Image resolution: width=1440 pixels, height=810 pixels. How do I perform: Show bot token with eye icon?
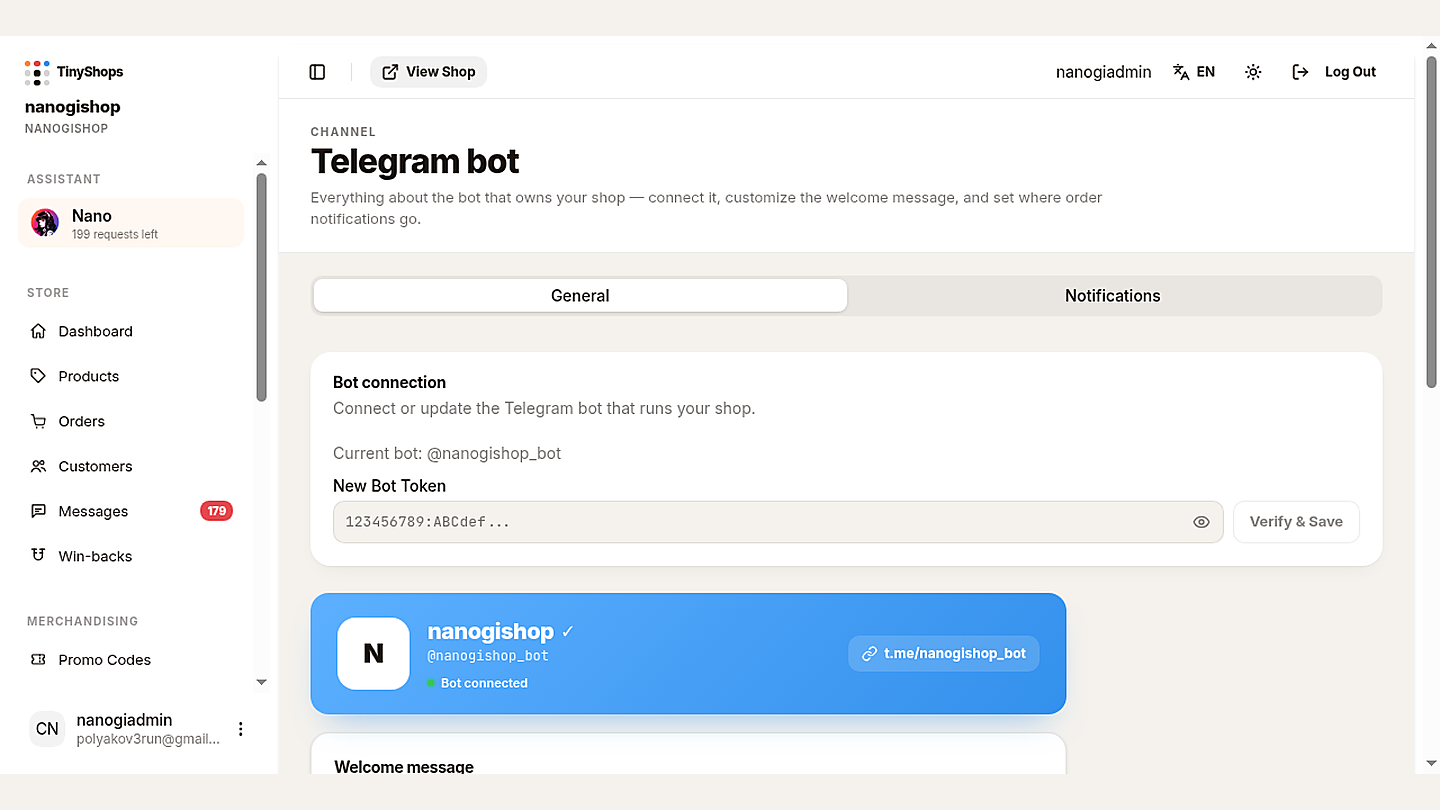pos(1202,522)
